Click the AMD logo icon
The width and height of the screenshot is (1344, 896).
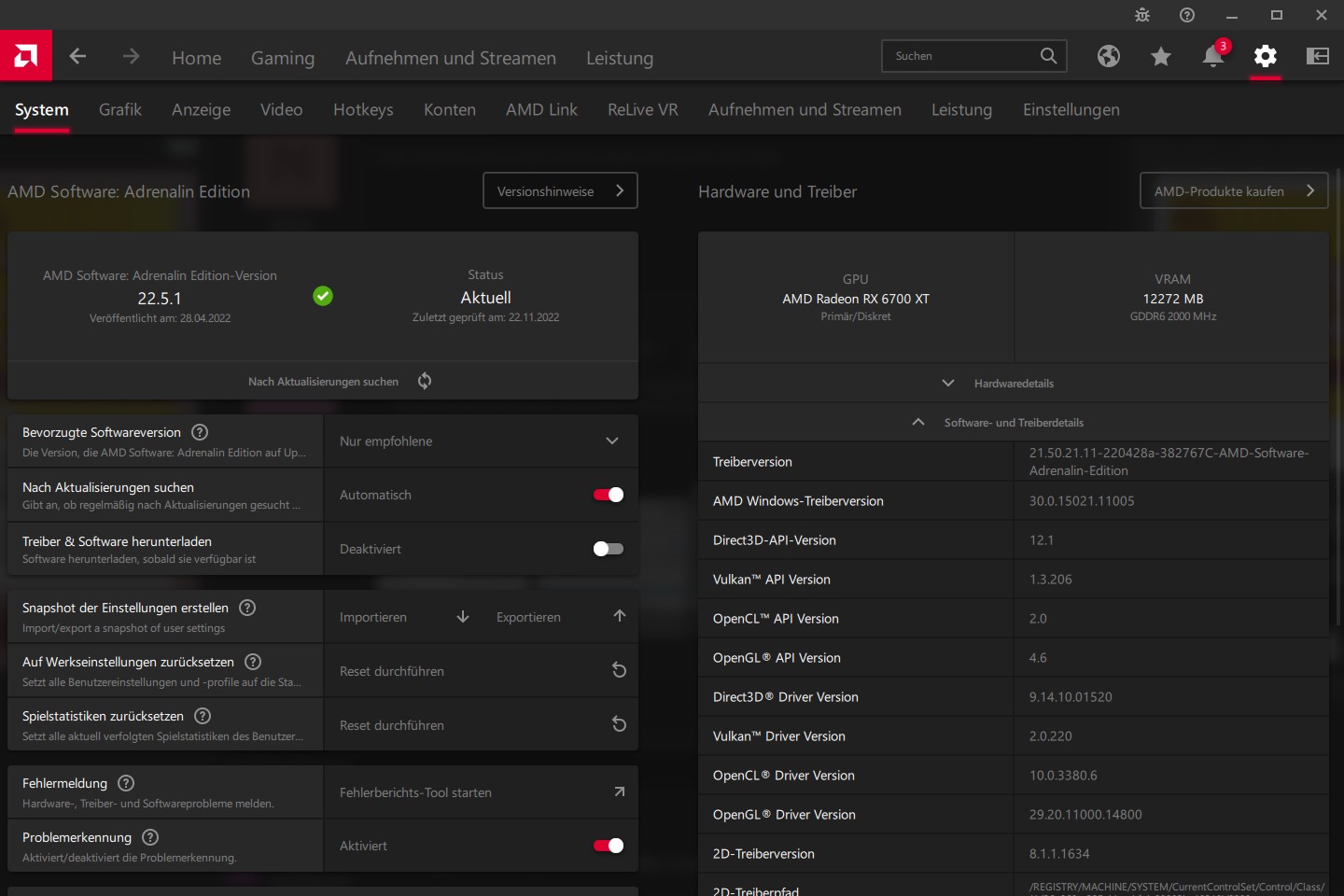(26, 56)
